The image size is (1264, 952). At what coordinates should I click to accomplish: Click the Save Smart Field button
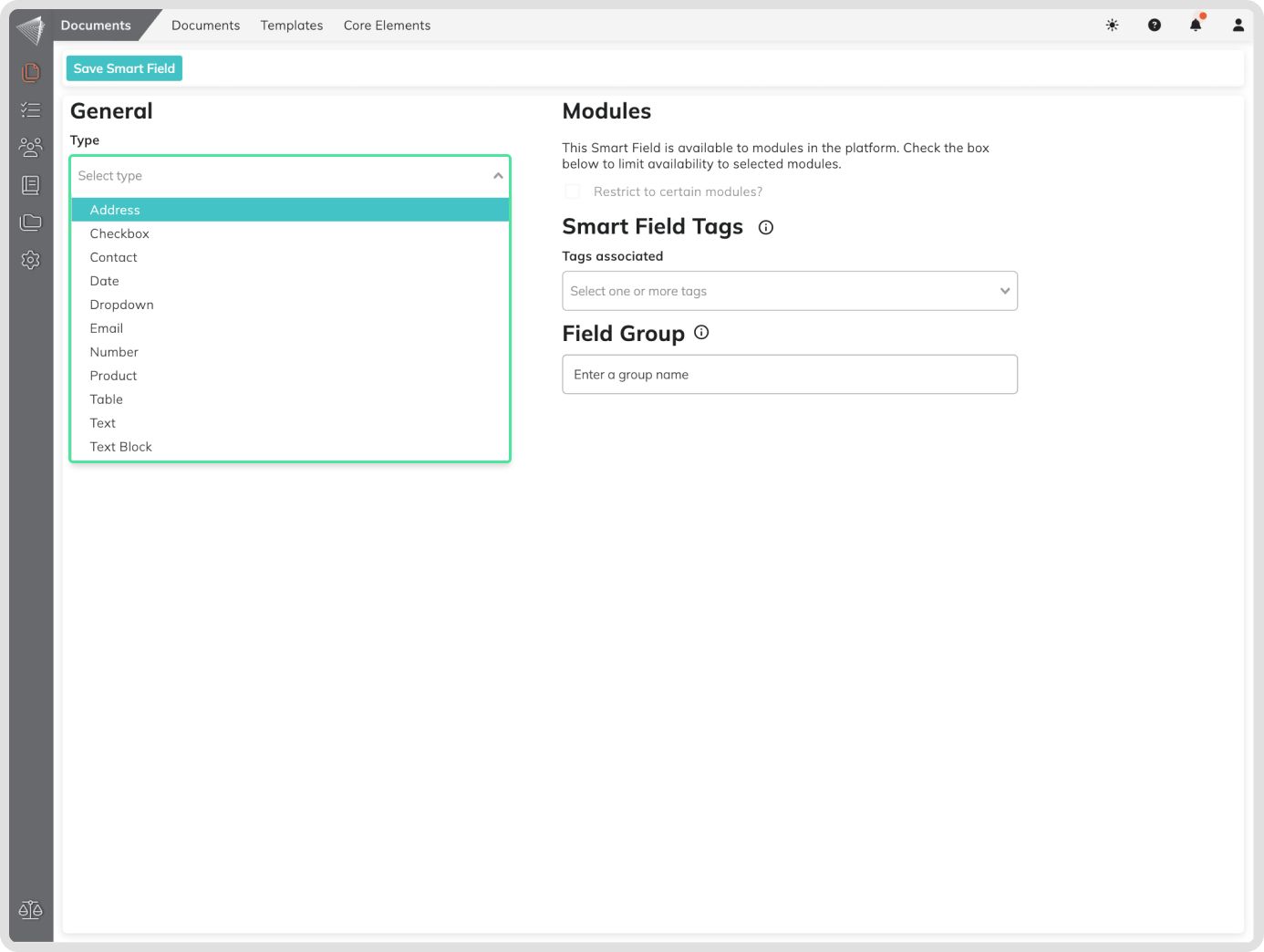pyautogui.click(x=124, y=68)
